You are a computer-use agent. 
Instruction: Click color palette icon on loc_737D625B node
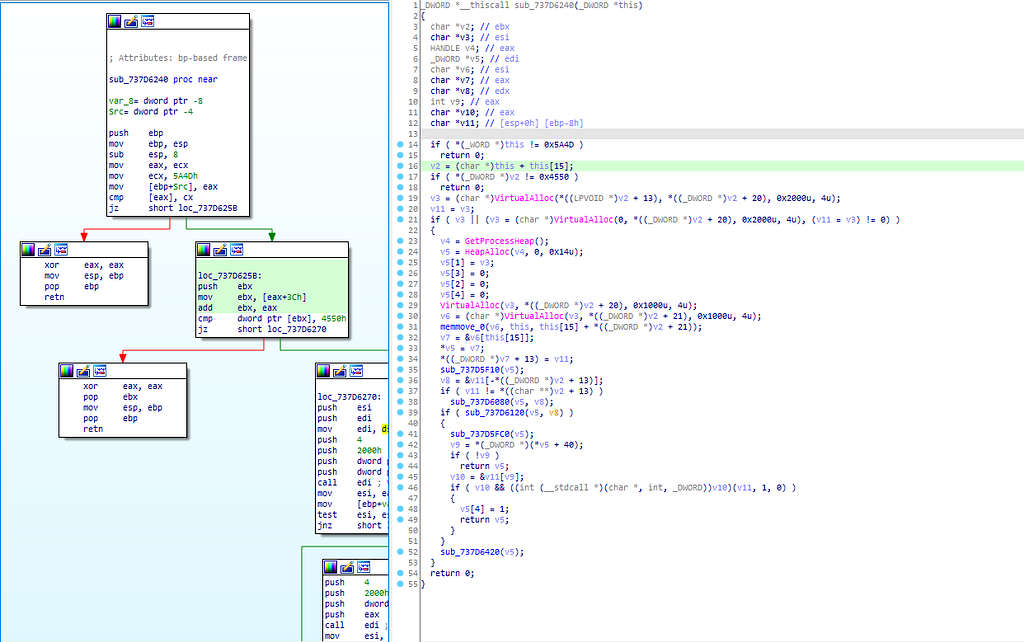pos(203,249)
